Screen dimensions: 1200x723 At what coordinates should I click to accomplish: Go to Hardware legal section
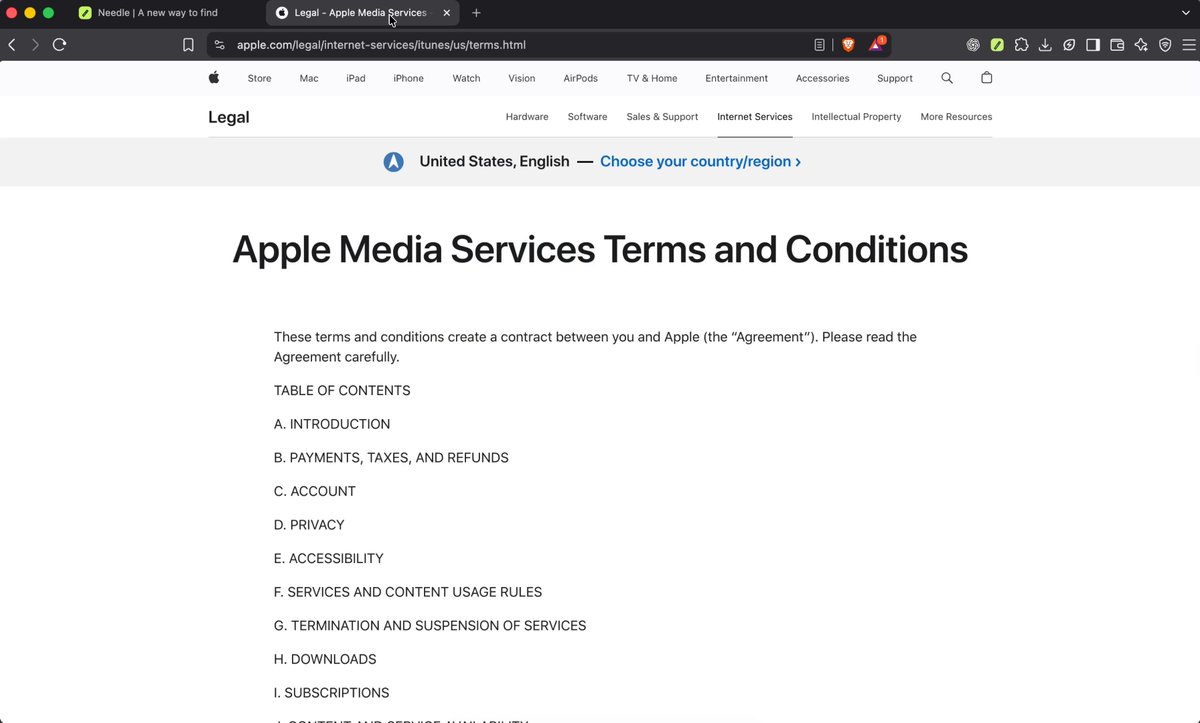pos(527,117)
